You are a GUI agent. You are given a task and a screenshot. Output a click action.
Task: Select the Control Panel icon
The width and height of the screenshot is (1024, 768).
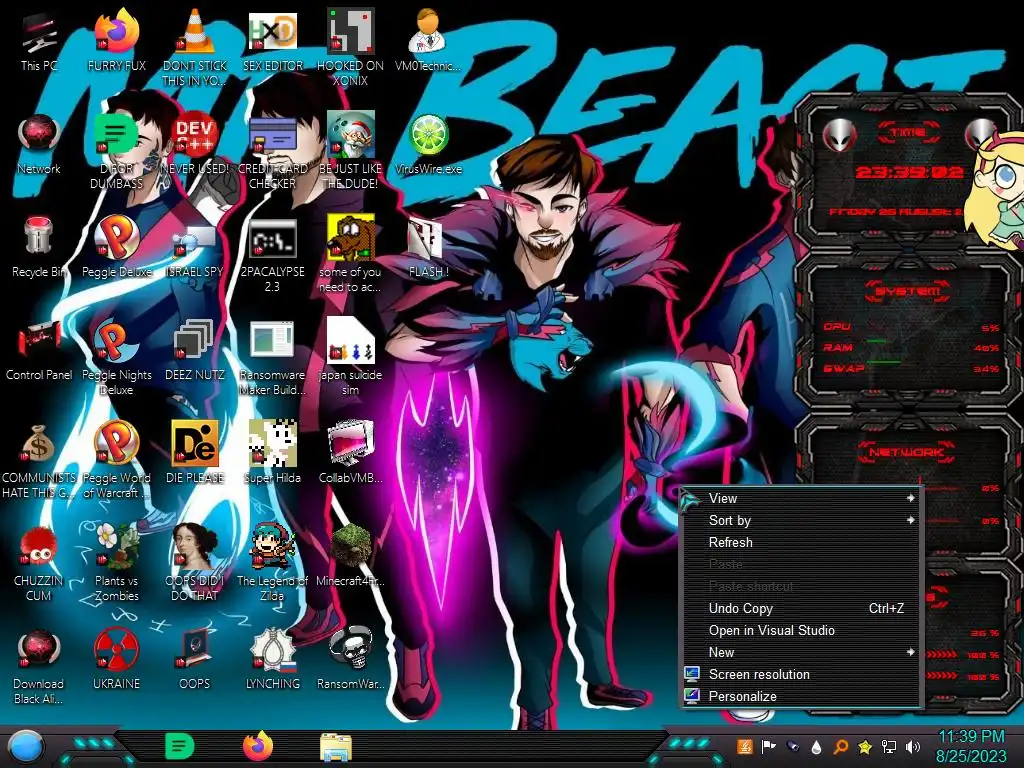pyautogui.click(x=39, y=350)
